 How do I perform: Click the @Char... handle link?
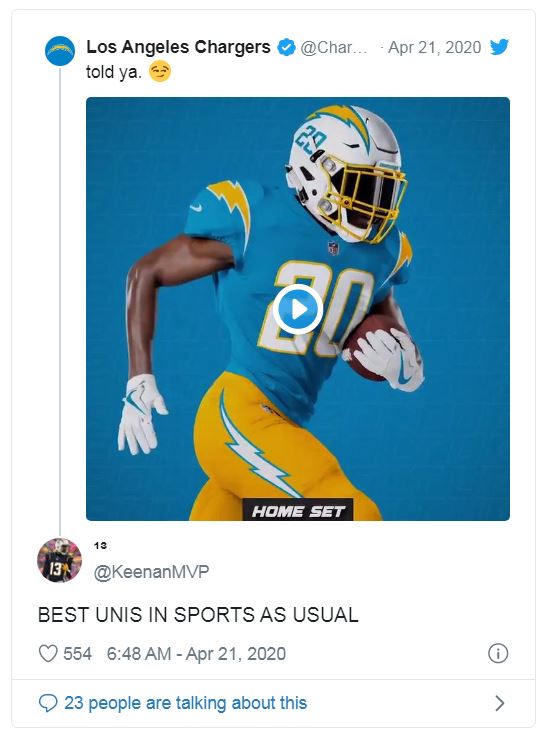334,47
